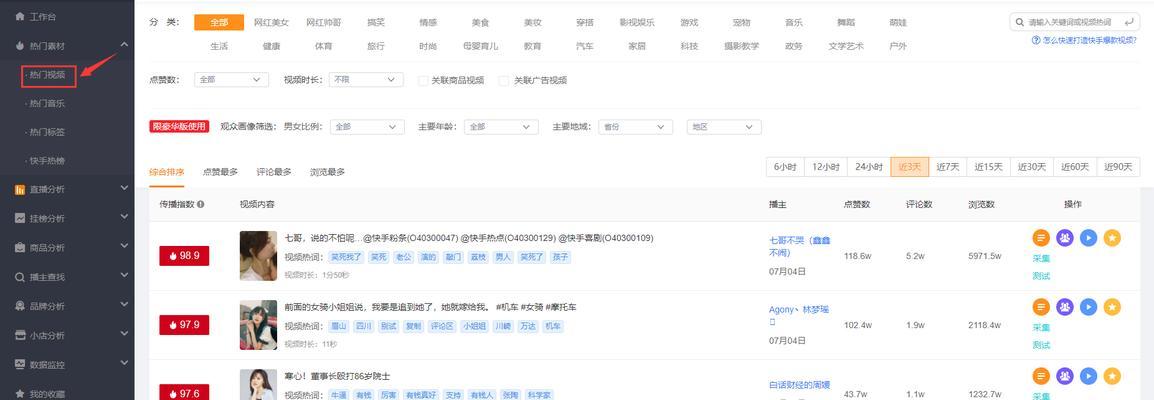The height and width of the screenshot is (400, 1154).
Task: Click the 评论区 hot-word tag
Action: 442,326
